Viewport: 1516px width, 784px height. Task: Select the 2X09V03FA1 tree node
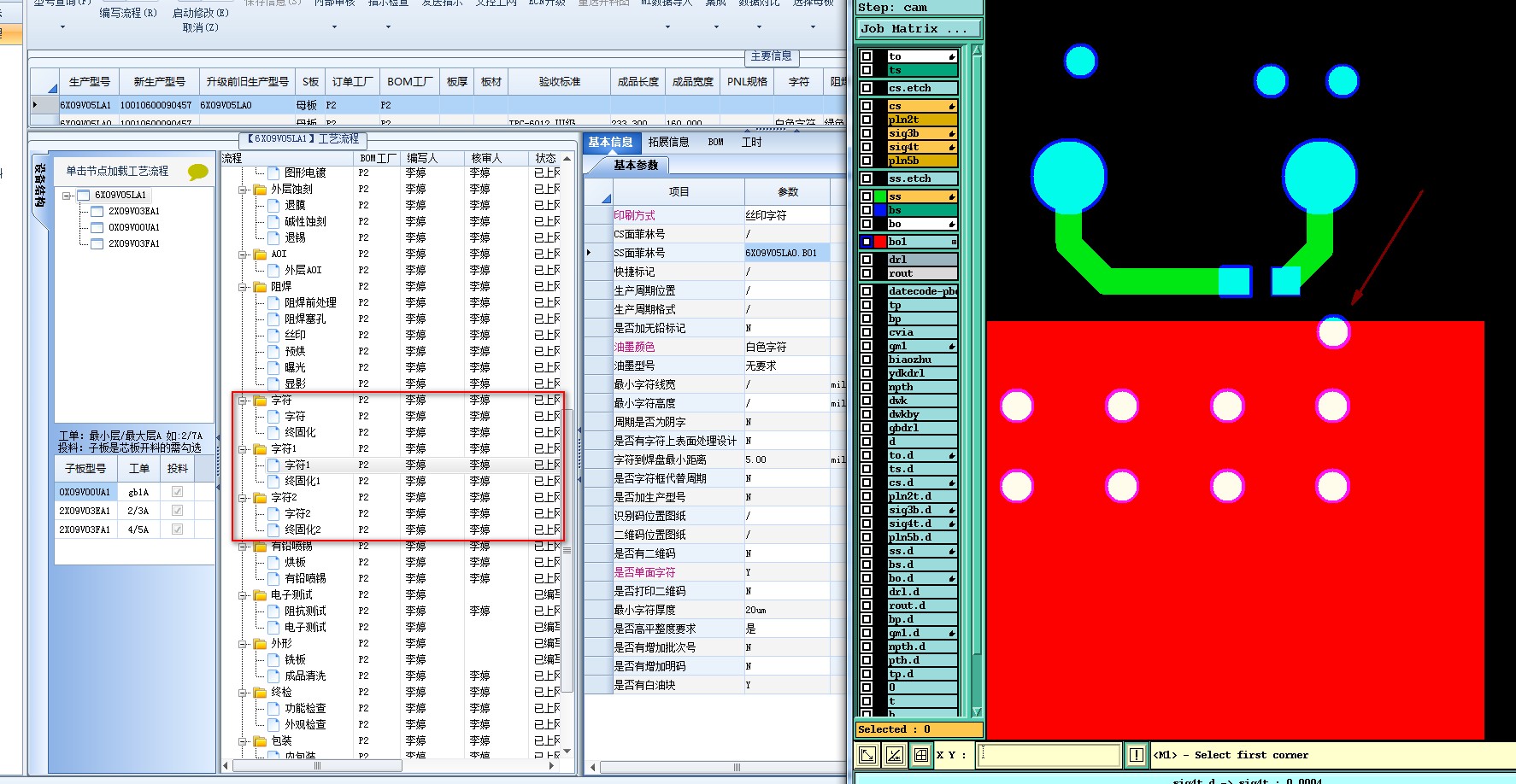point(133,243)
